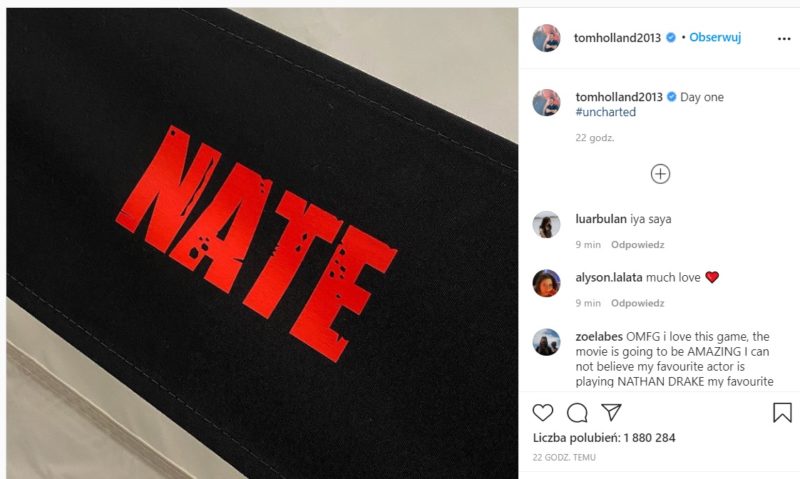Viewport: 800px width, 479px height.
Task: Open zoelabes username link
Action: 599,337
